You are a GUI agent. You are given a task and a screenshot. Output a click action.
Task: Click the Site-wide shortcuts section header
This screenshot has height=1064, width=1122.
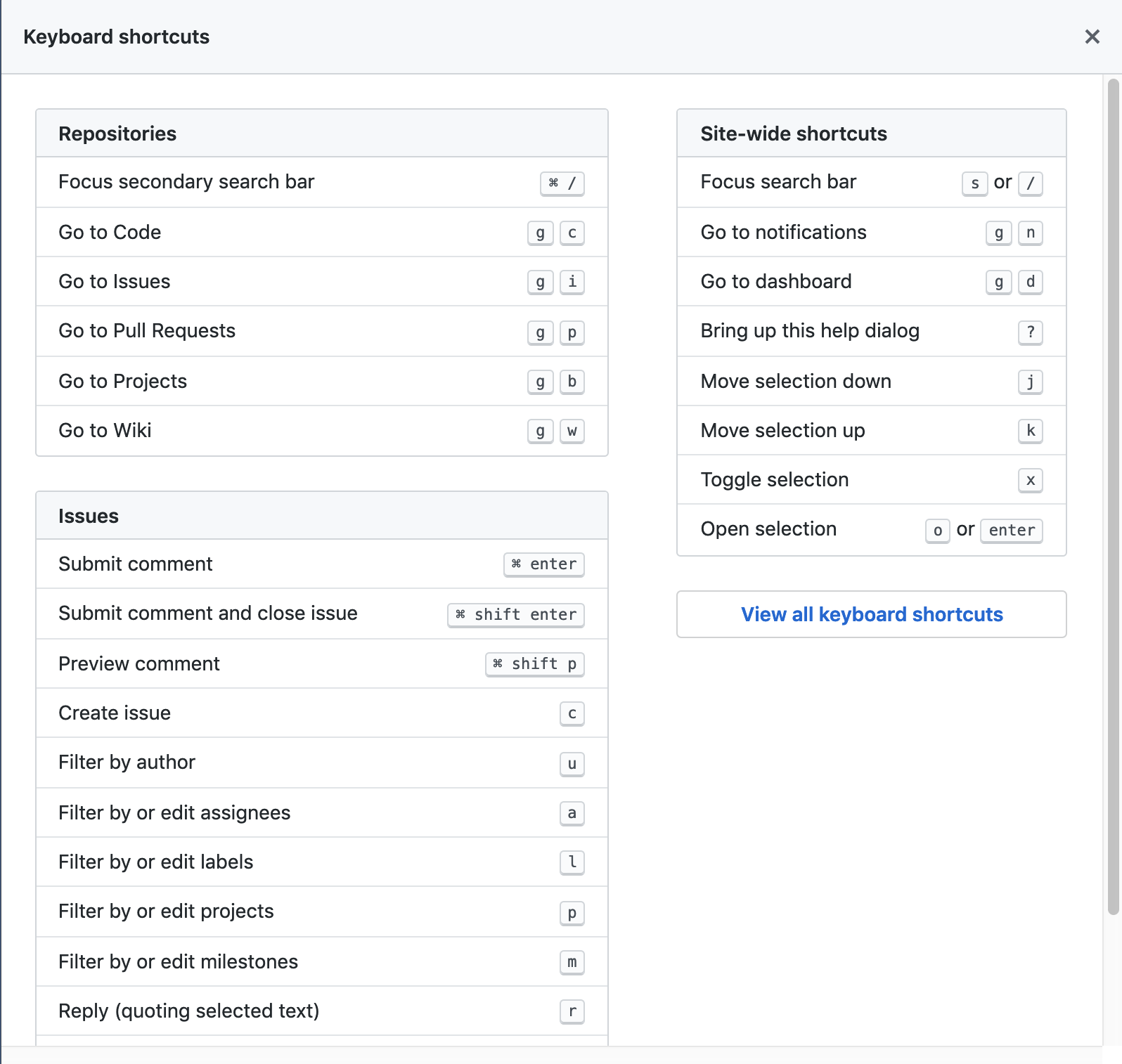pyautogui.click(x=794, y=134)
